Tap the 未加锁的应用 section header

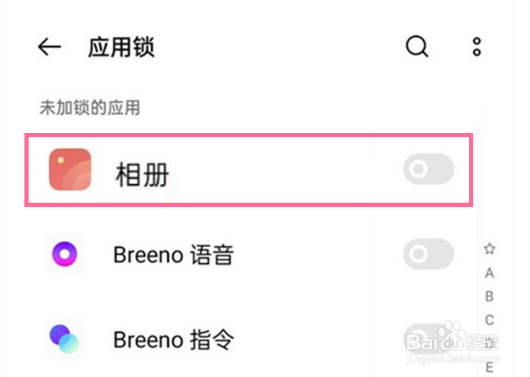90,108
